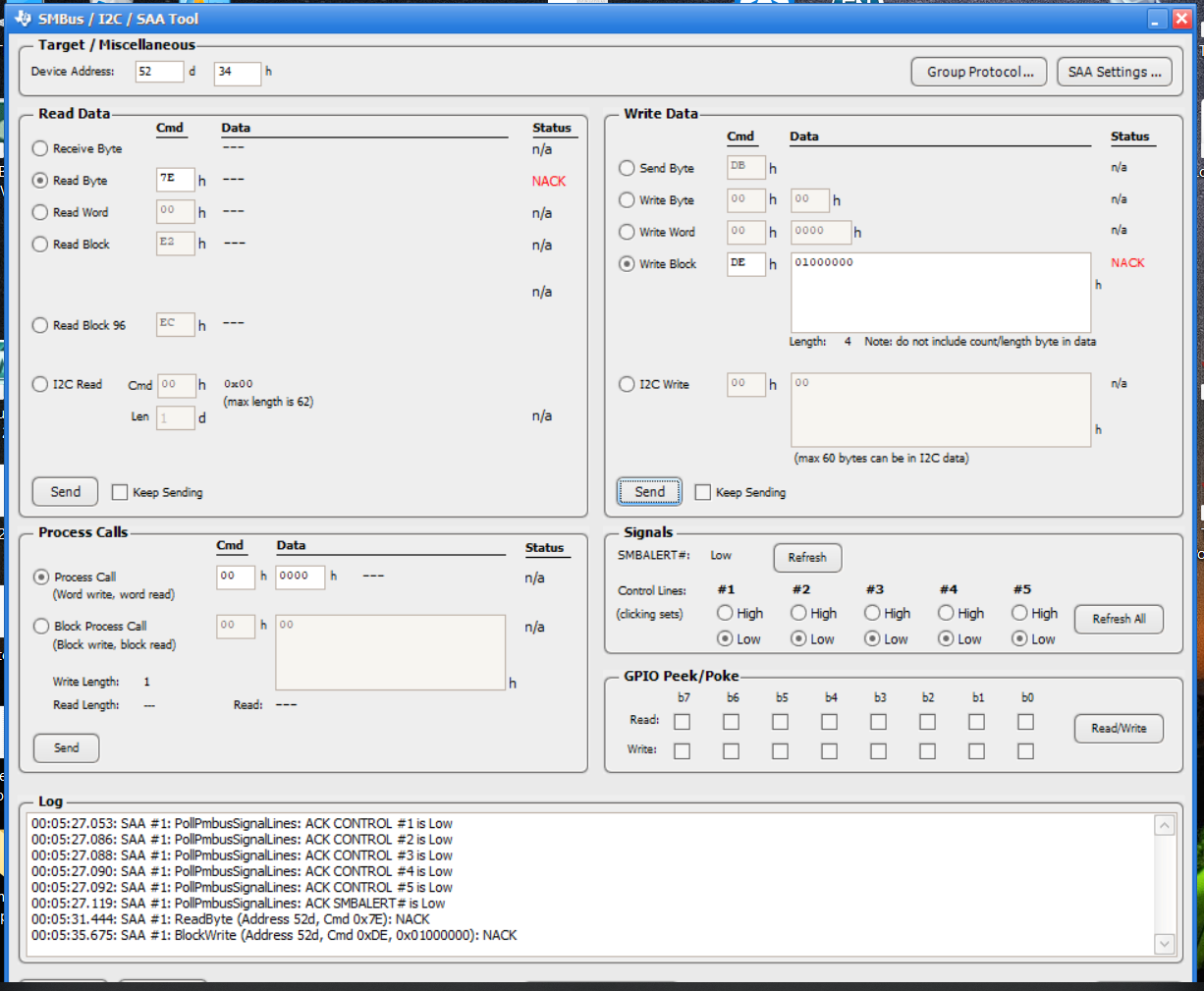Viewport: 1204px width, 991px height.
Task: Select the Send Byte radio button
Action: tap(627, 168)
